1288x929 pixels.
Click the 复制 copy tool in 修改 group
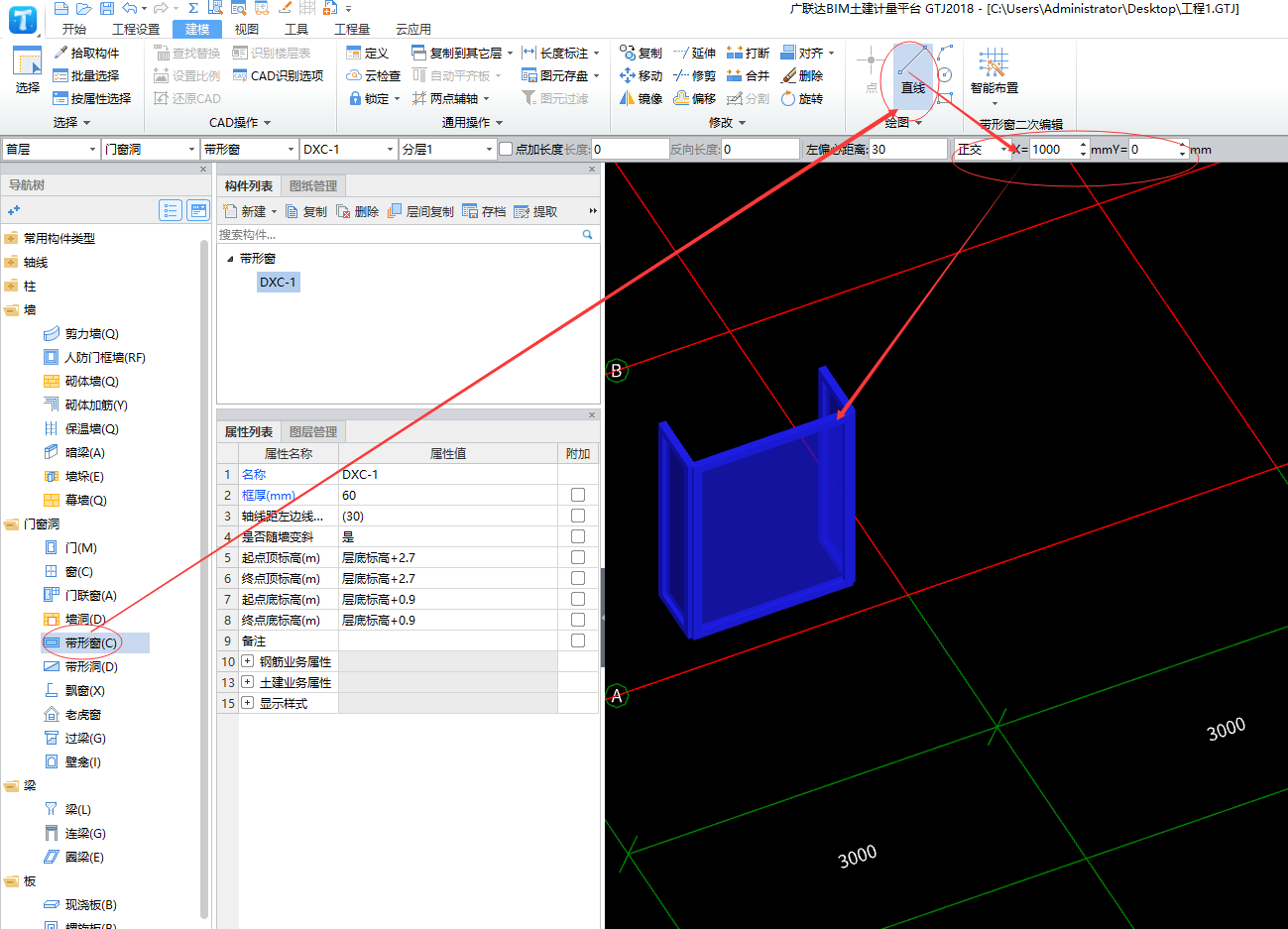coord(641,53)
